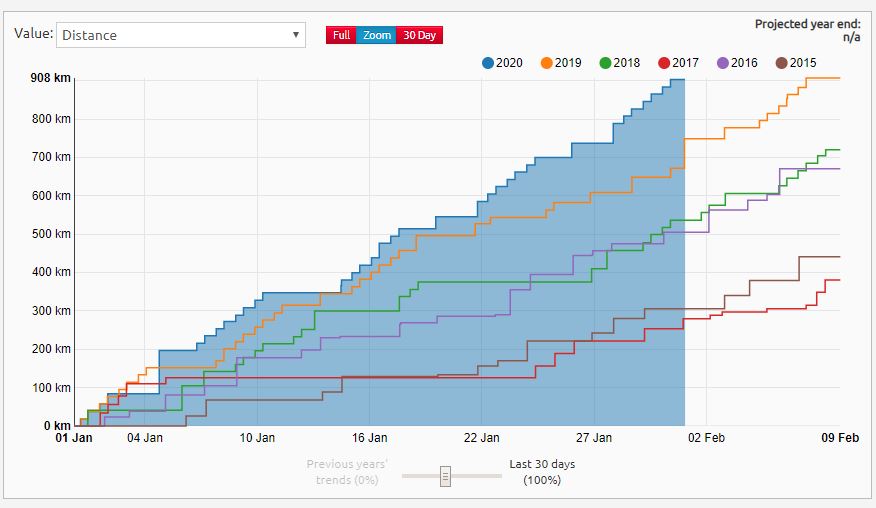
Task: Click the 09 Feb date label
Action: click(x=840, y=438)
